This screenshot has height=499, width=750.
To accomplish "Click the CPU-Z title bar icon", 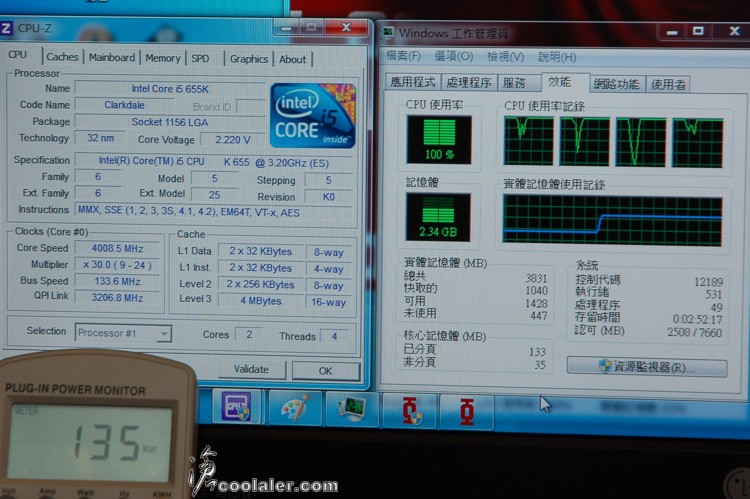I will 6,28.
